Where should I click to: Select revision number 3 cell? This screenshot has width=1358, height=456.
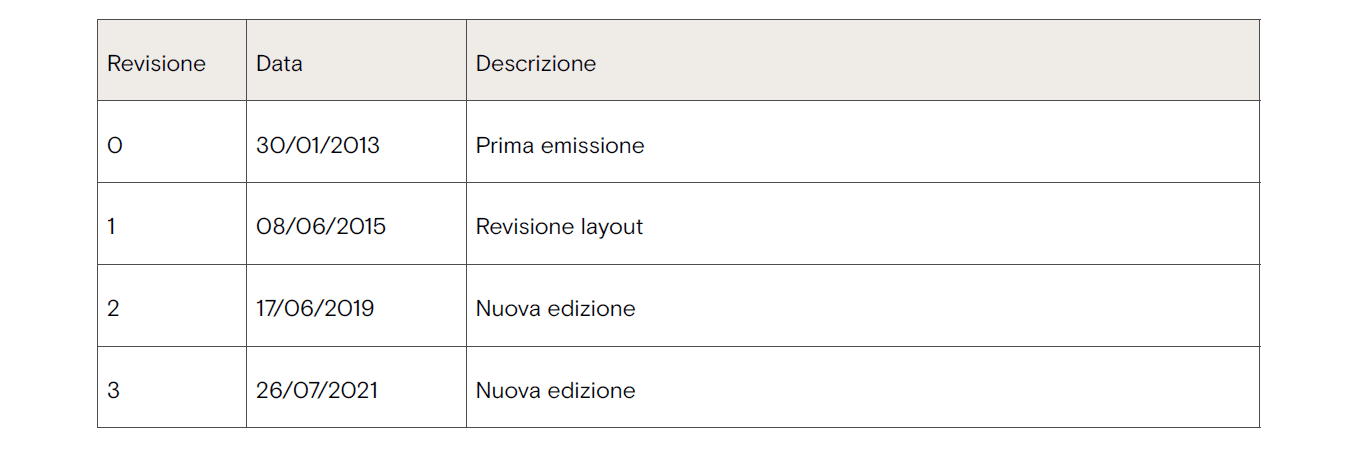pos(113,391)
